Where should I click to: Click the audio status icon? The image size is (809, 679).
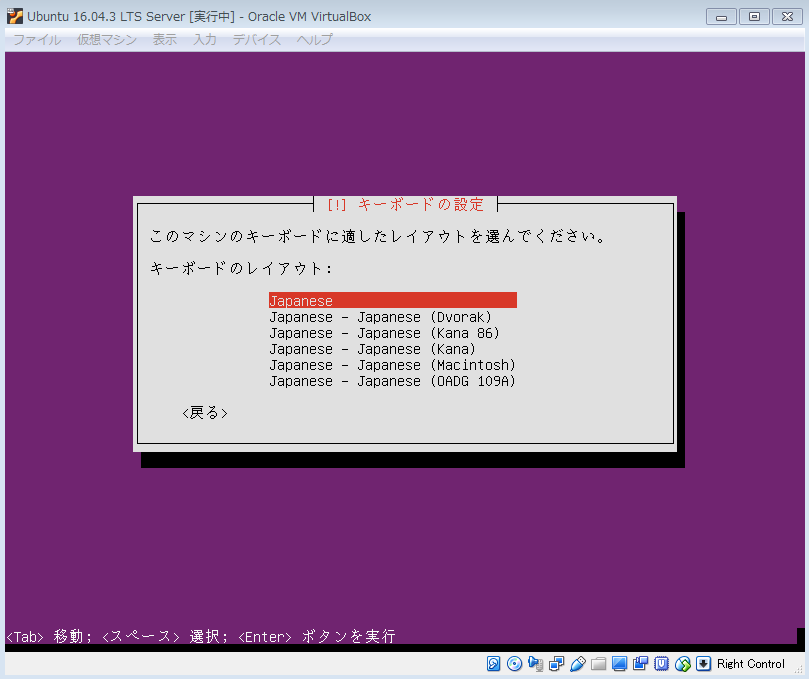point(536,664)
